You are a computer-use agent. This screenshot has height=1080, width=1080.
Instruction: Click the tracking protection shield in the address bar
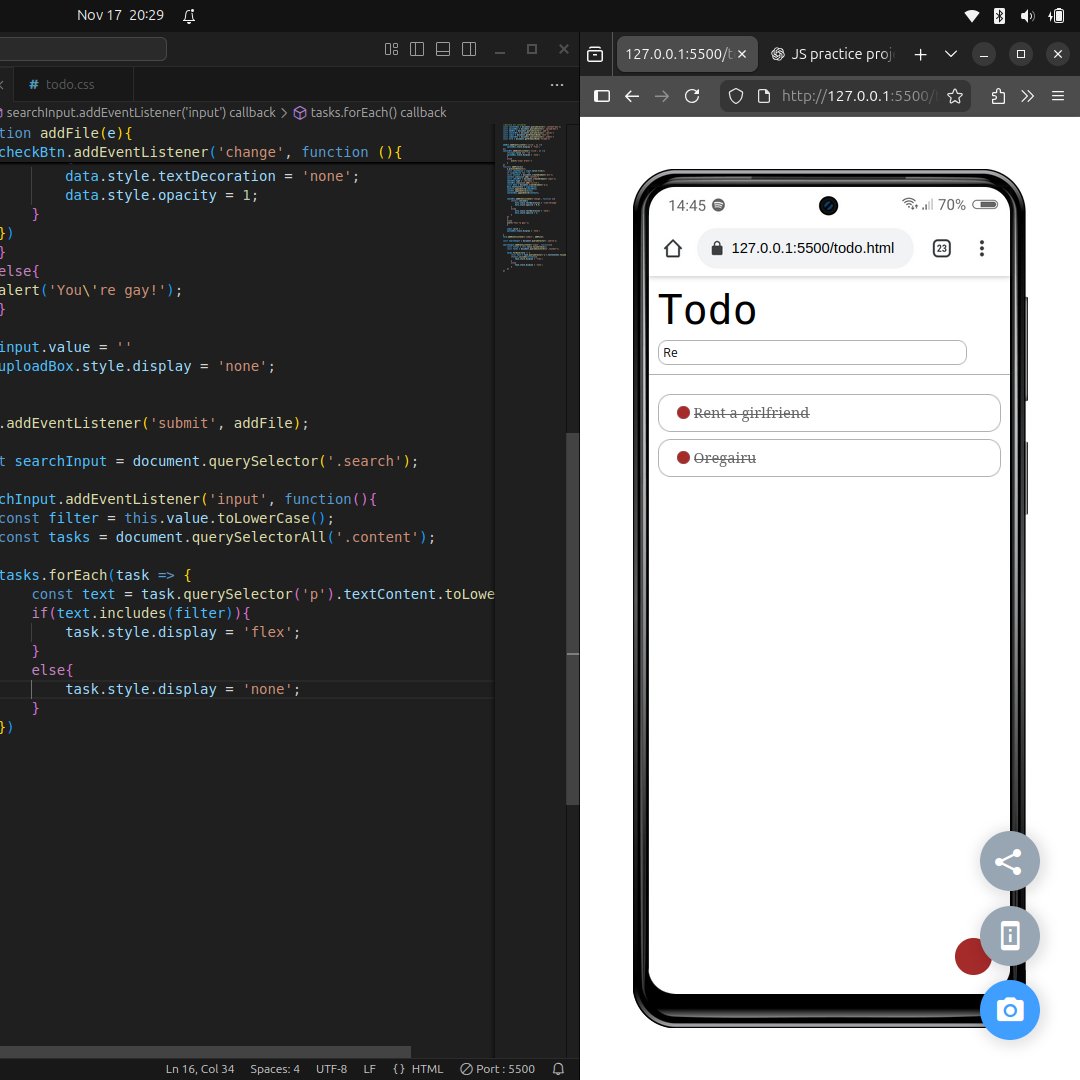[x=735, y=96]
